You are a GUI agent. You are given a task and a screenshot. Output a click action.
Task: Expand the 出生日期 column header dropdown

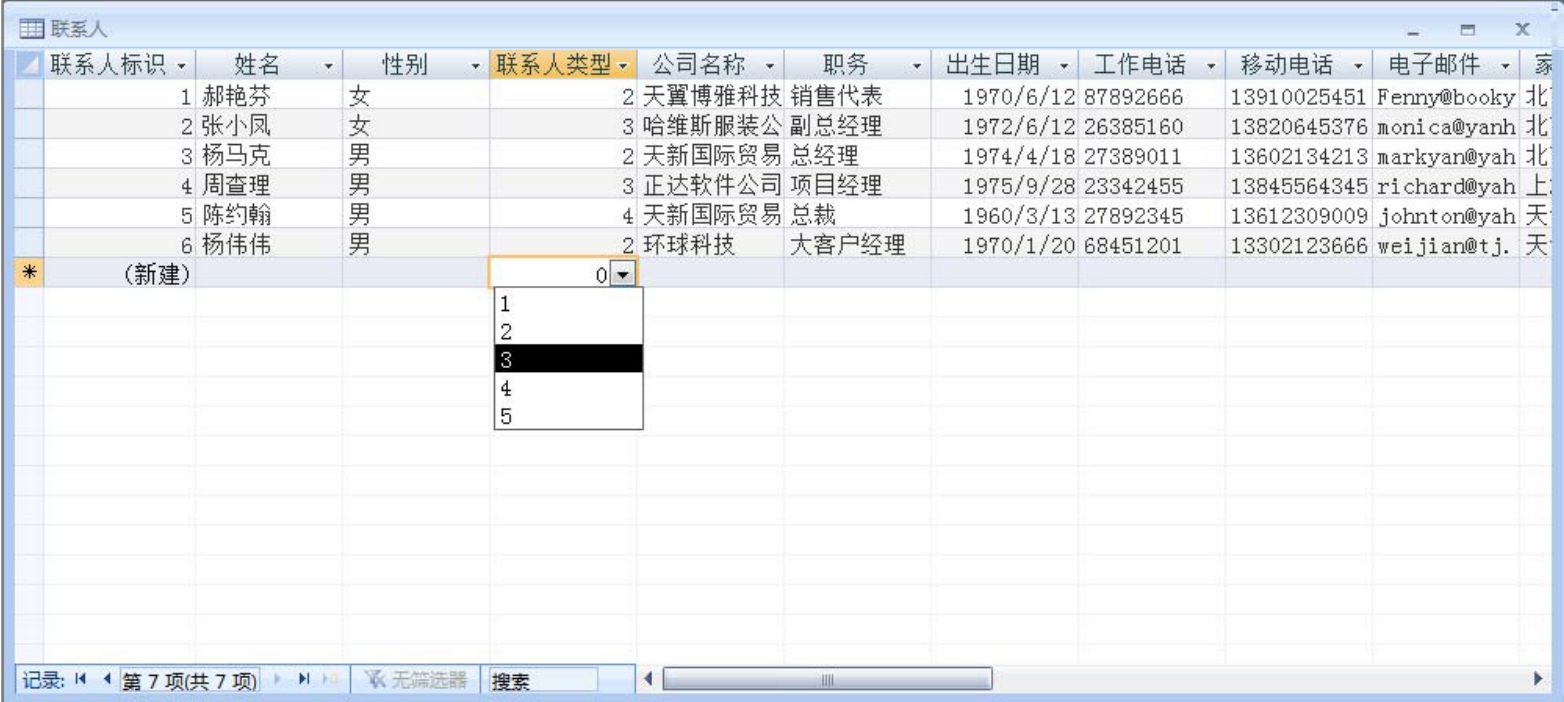[1064, 66]
